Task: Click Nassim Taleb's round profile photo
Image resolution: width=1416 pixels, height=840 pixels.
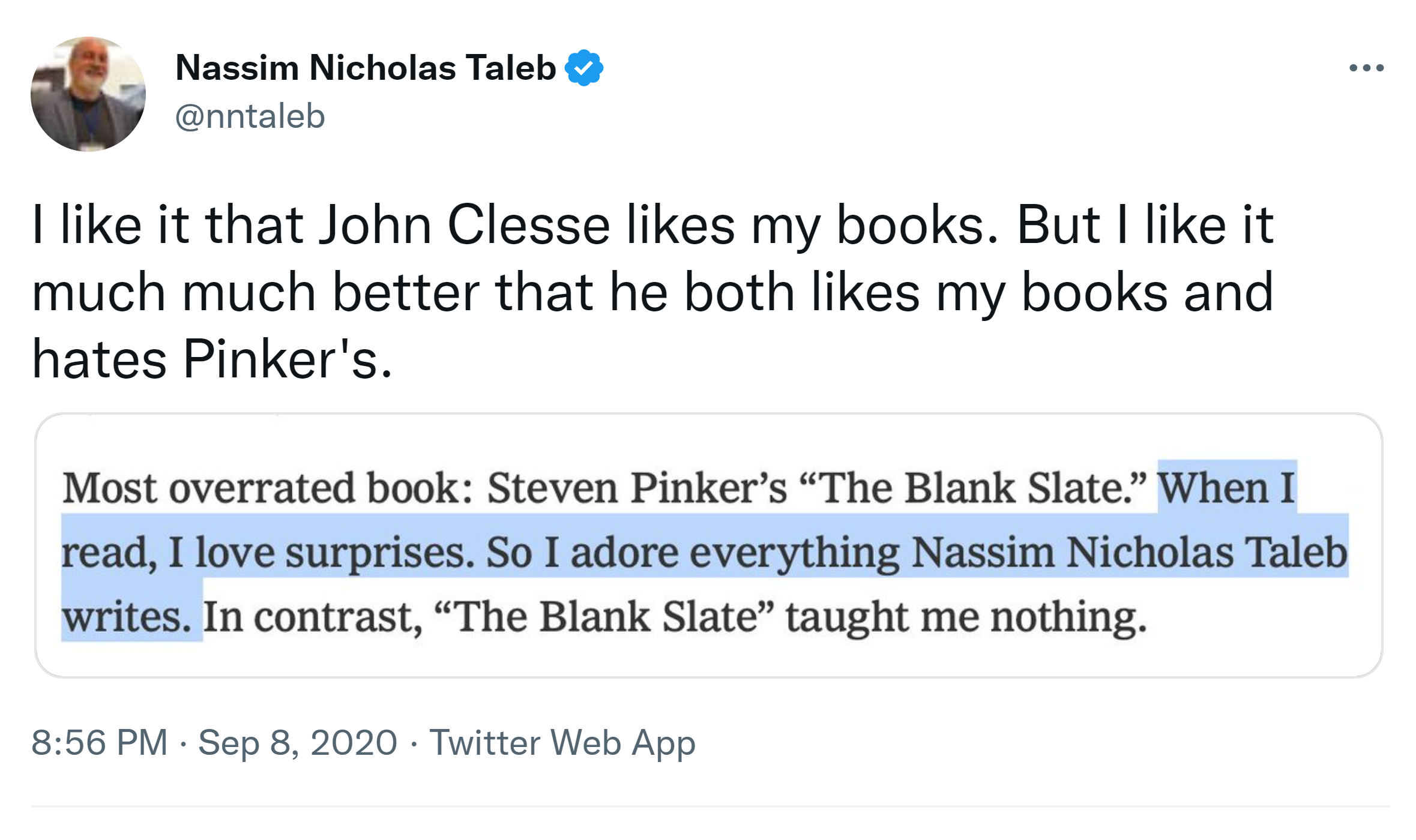Action: pyautogui.click(x=88, y=94)
